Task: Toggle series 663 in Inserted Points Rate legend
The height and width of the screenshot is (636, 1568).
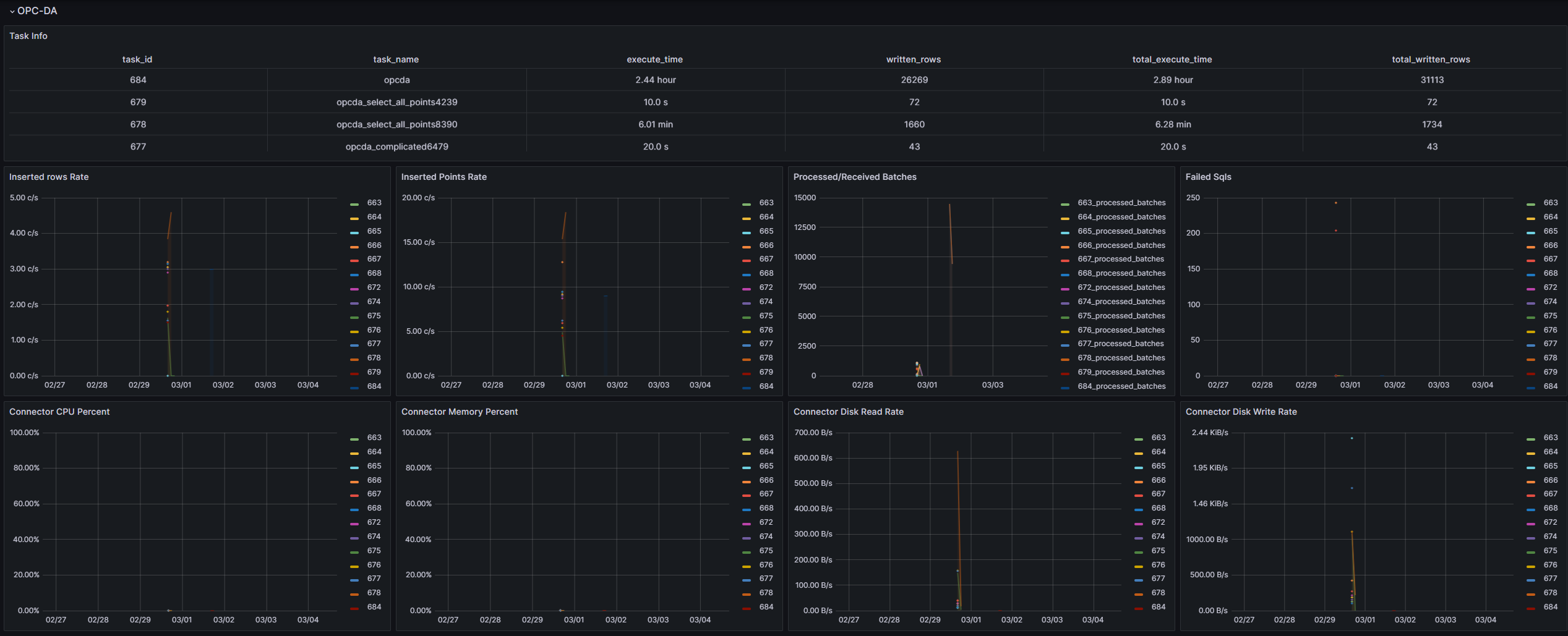Action: [766, 203]
